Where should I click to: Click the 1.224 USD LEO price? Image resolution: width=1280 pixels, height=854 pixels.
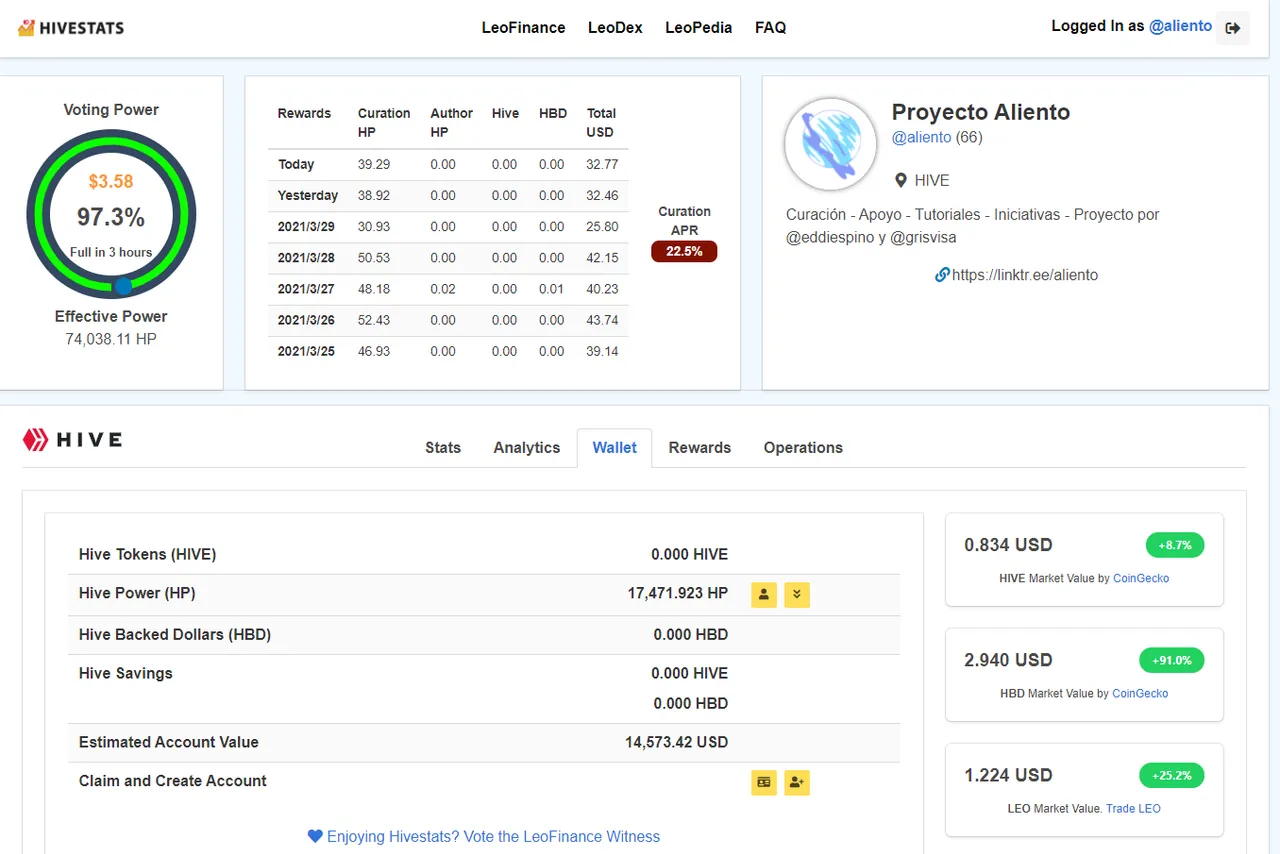[x=1008, y=775]
